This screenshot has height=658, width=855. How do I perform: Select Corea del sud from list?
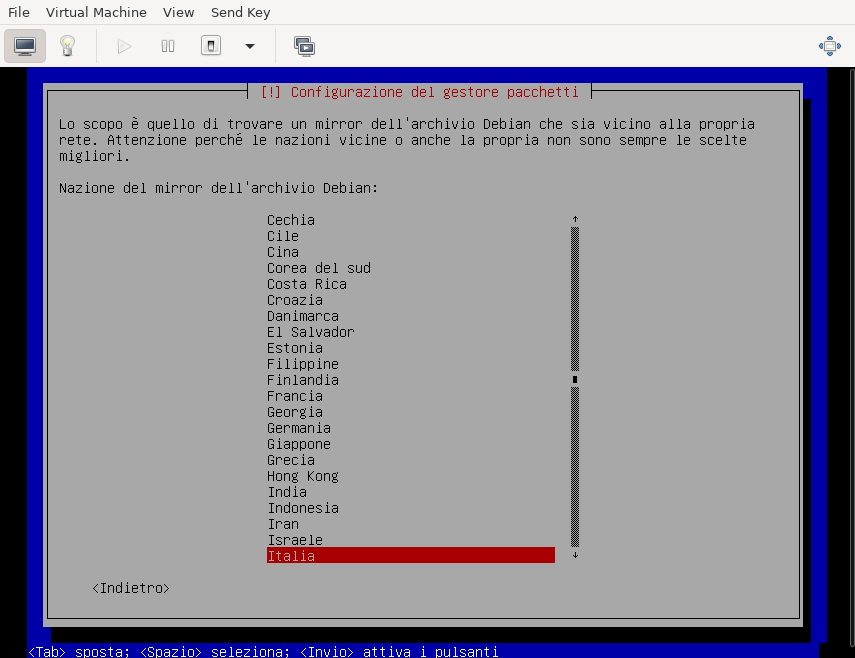coord(411,268)
